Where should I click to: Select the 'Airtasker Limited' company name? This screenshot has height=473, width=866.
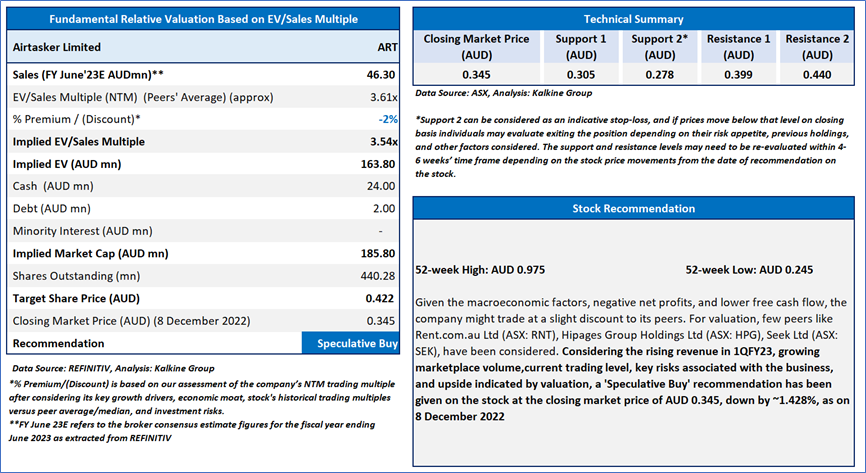(56, 48)
